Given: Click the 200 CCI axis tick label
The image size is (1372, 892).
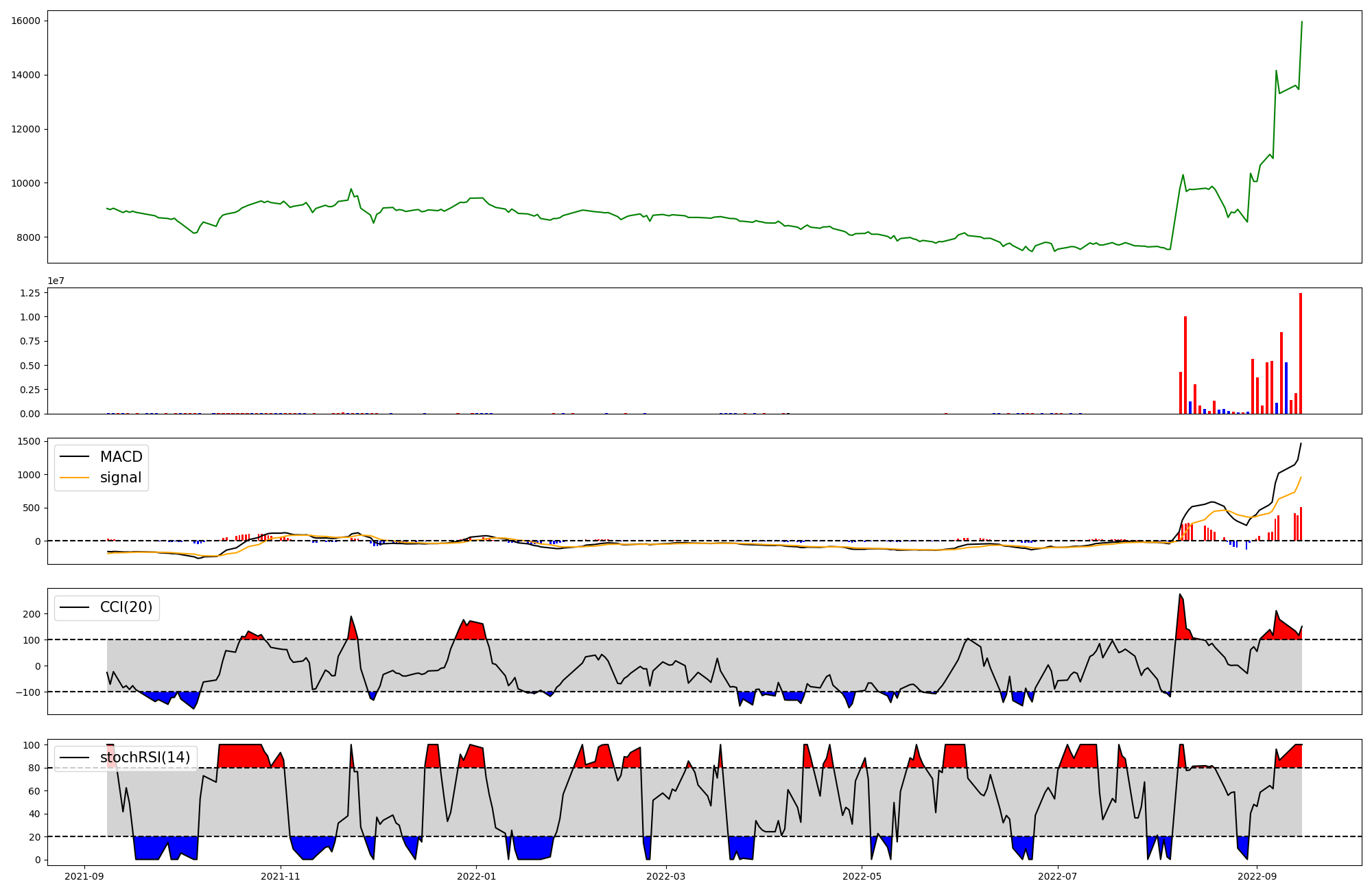Looking at the screenshot, I should [x=32, y=614].
